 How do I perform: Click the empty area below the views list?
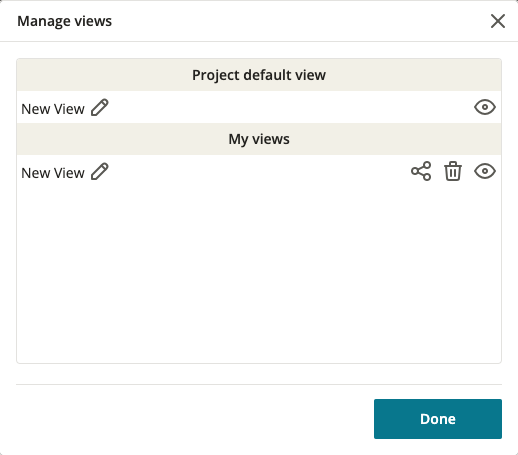pos(259,273)
